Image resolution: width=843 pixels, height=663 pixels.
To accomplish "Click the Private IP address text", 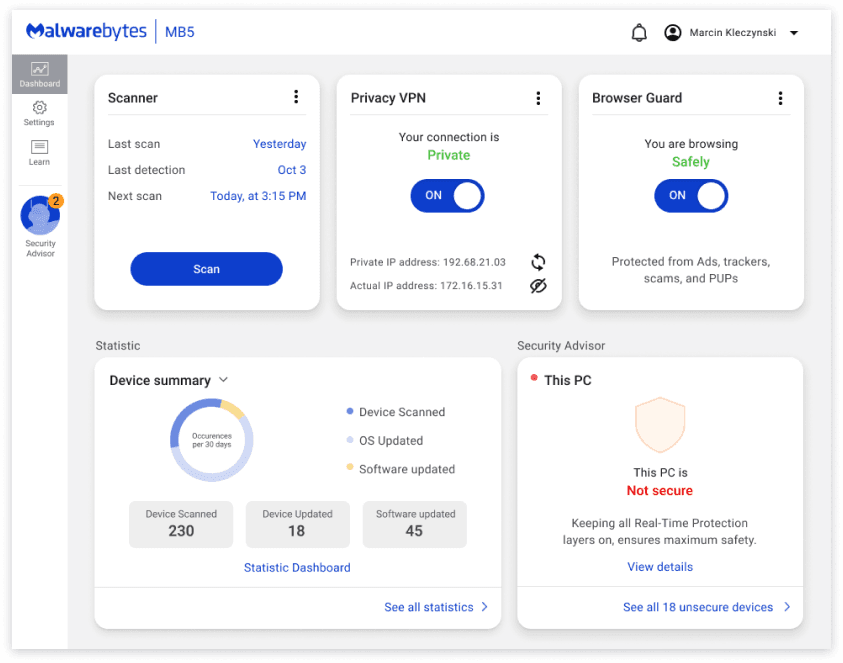I will pos(428,262).
